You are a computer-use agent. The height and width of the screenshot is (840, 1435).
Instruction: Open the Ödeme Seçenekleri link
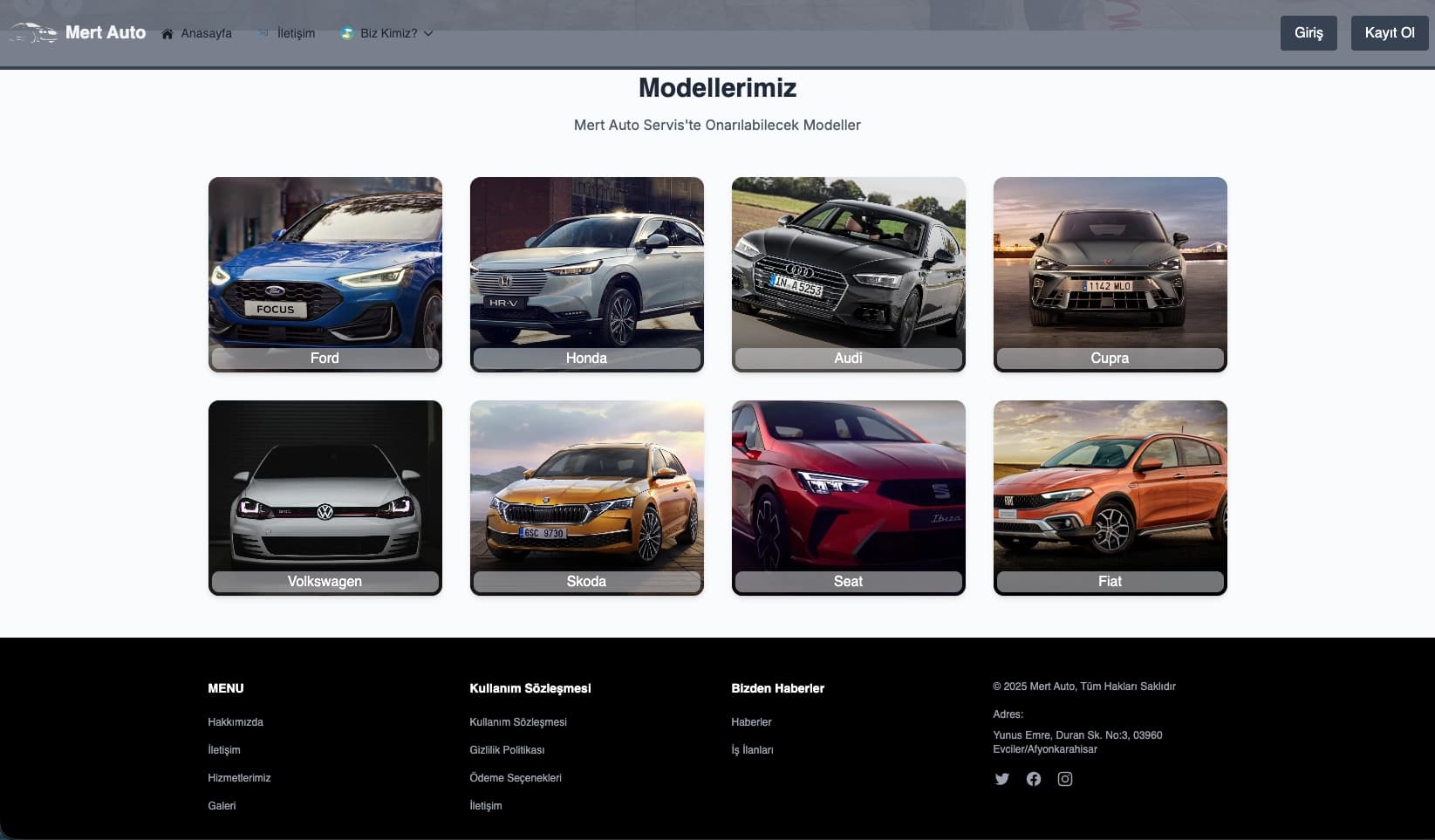(516, 777)
